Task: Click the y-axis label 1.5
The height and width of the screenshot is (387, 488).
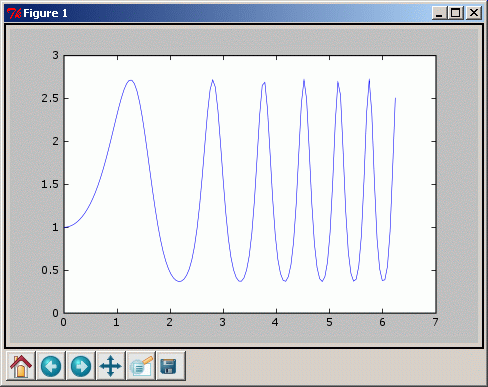Action: 50,184
